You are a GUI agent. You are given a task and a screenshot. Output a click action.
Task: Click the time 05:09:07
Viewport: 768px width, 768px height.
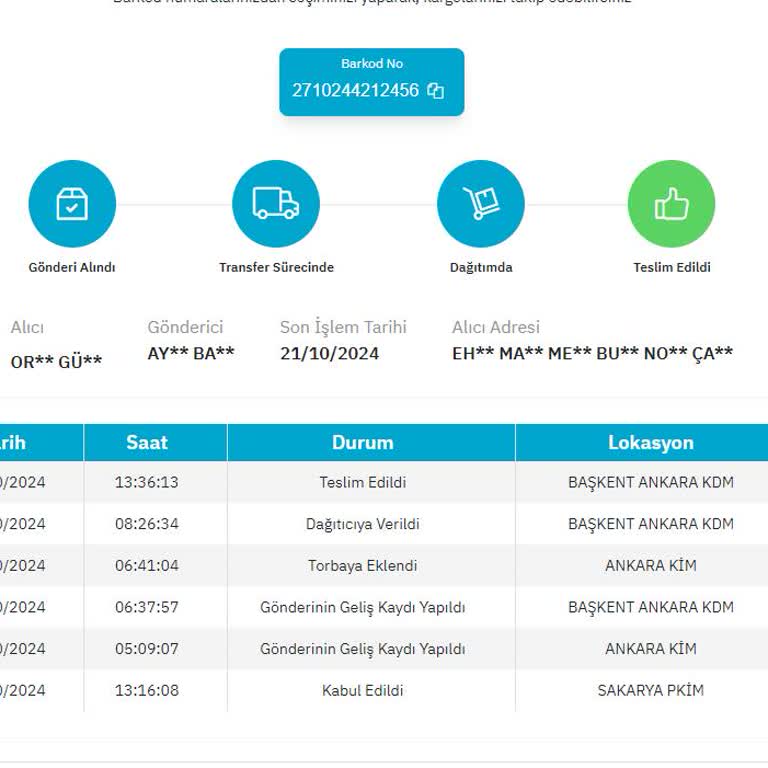tap(147, 649)
